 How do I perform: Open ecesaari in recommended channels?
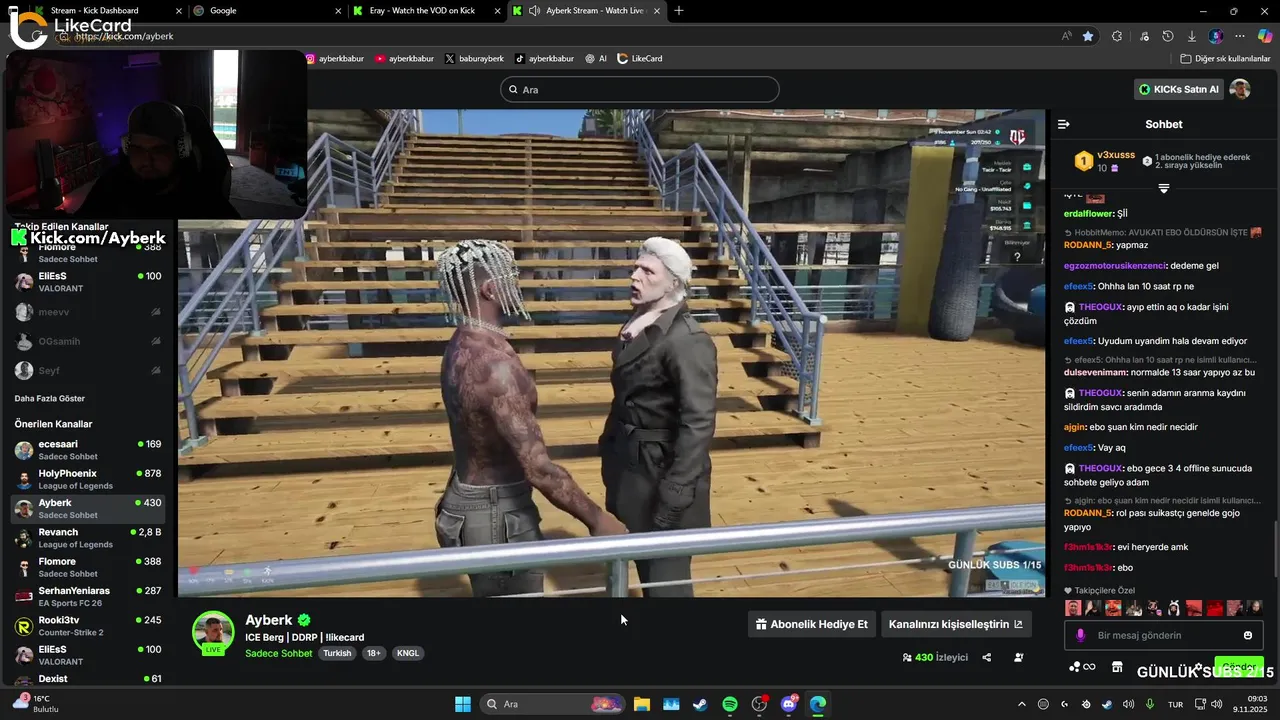click(88, 450)
